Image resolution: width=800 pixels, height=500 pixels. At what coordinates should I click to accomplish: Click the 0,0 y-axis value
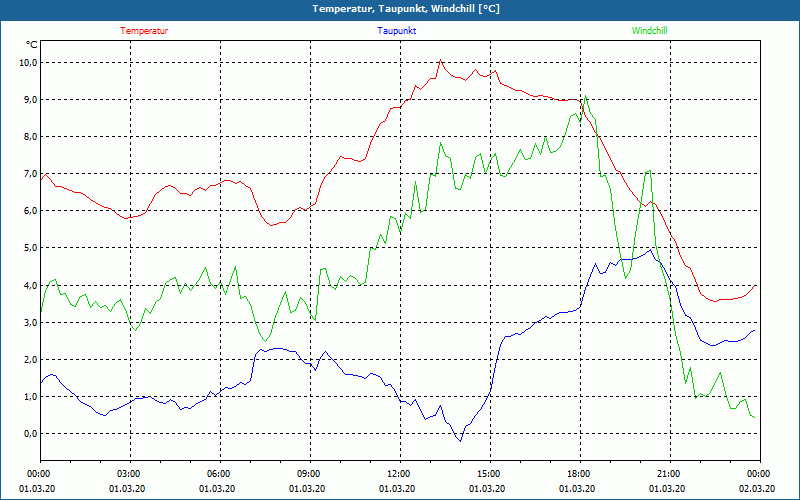(31, 434)
